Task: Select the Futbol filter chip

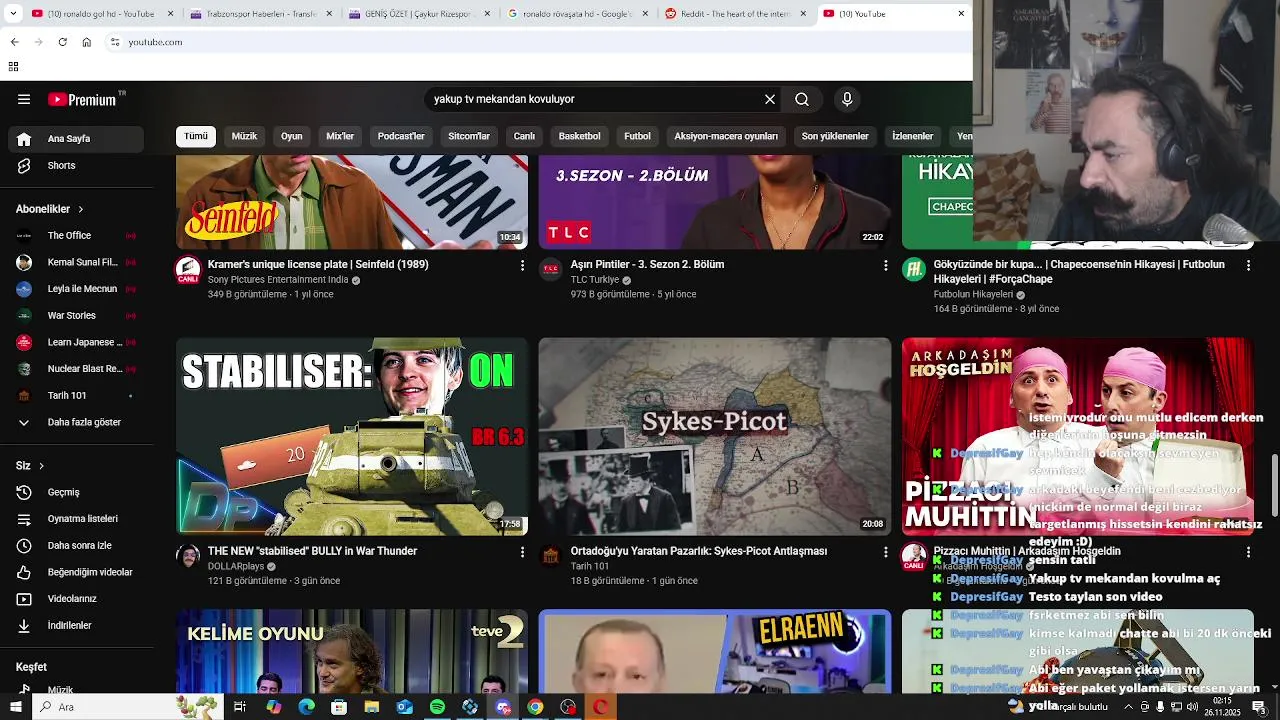Action: pyautogui.click(x=637, y=136)
